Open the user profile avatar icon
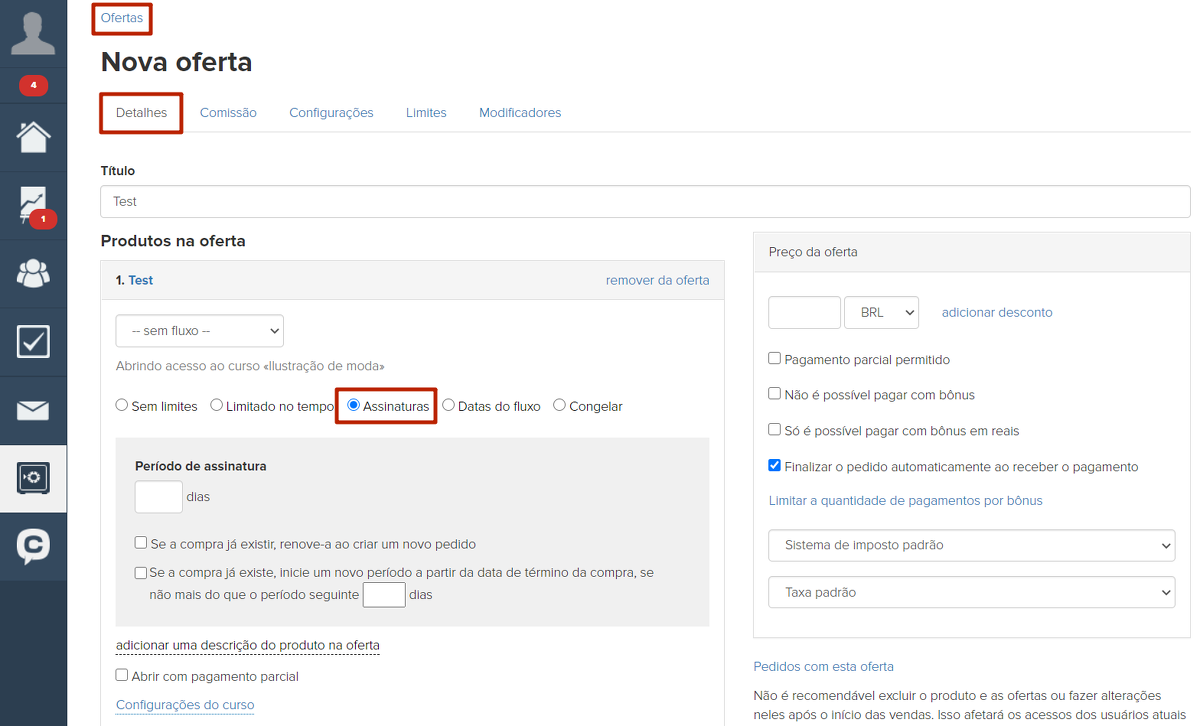 [x=33, y=33]
